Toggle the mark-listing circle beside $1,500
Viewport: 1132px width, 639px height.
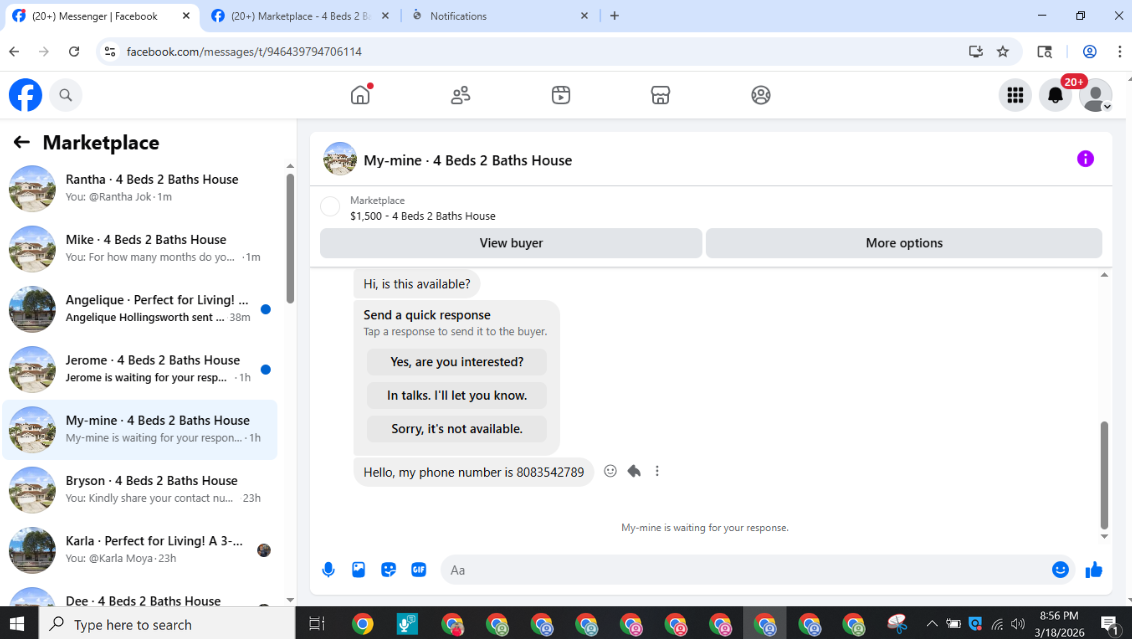coord(330,207)
